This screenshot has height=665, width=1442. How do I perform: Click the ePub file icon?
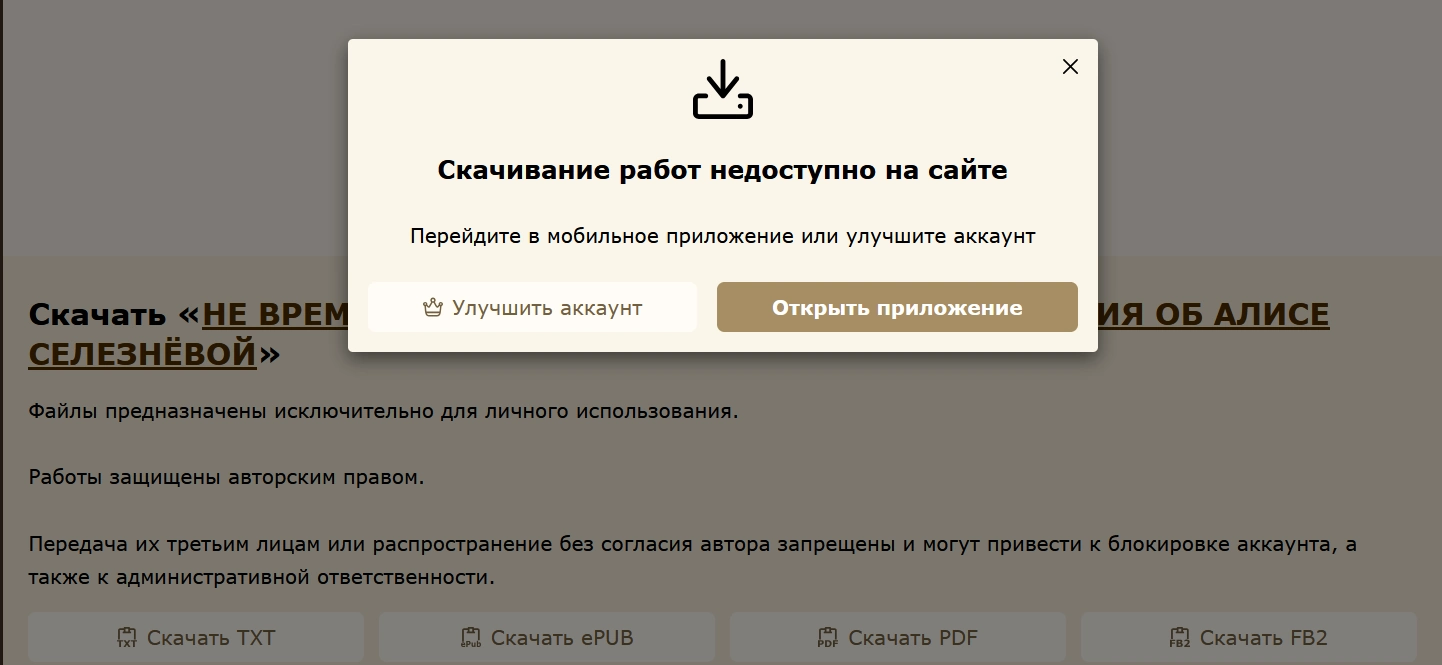[x=471, y=638]
